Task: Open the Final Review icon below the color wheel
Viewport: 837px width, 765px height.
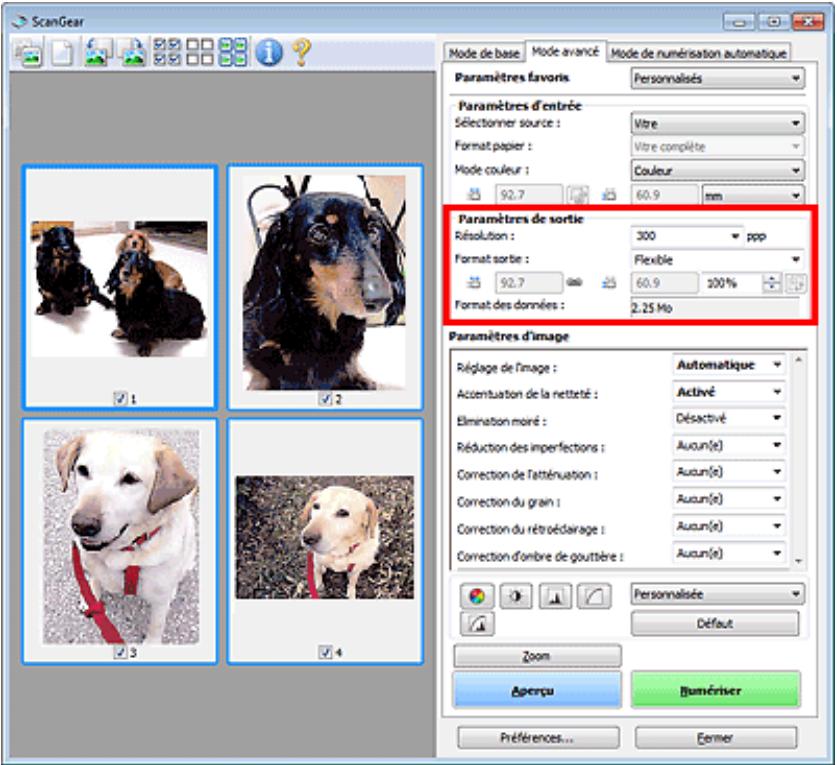Action: (x=477, y=624)
